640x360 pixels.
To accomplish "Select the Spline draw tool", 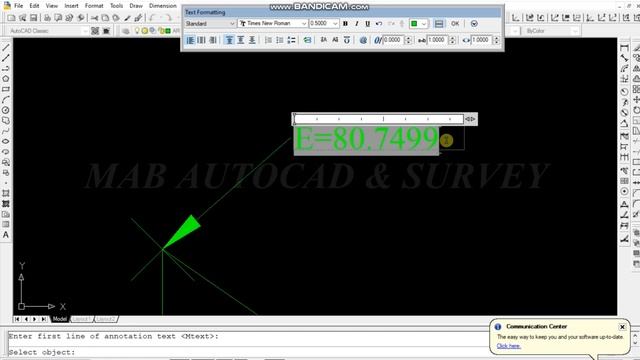I will 6,131.
